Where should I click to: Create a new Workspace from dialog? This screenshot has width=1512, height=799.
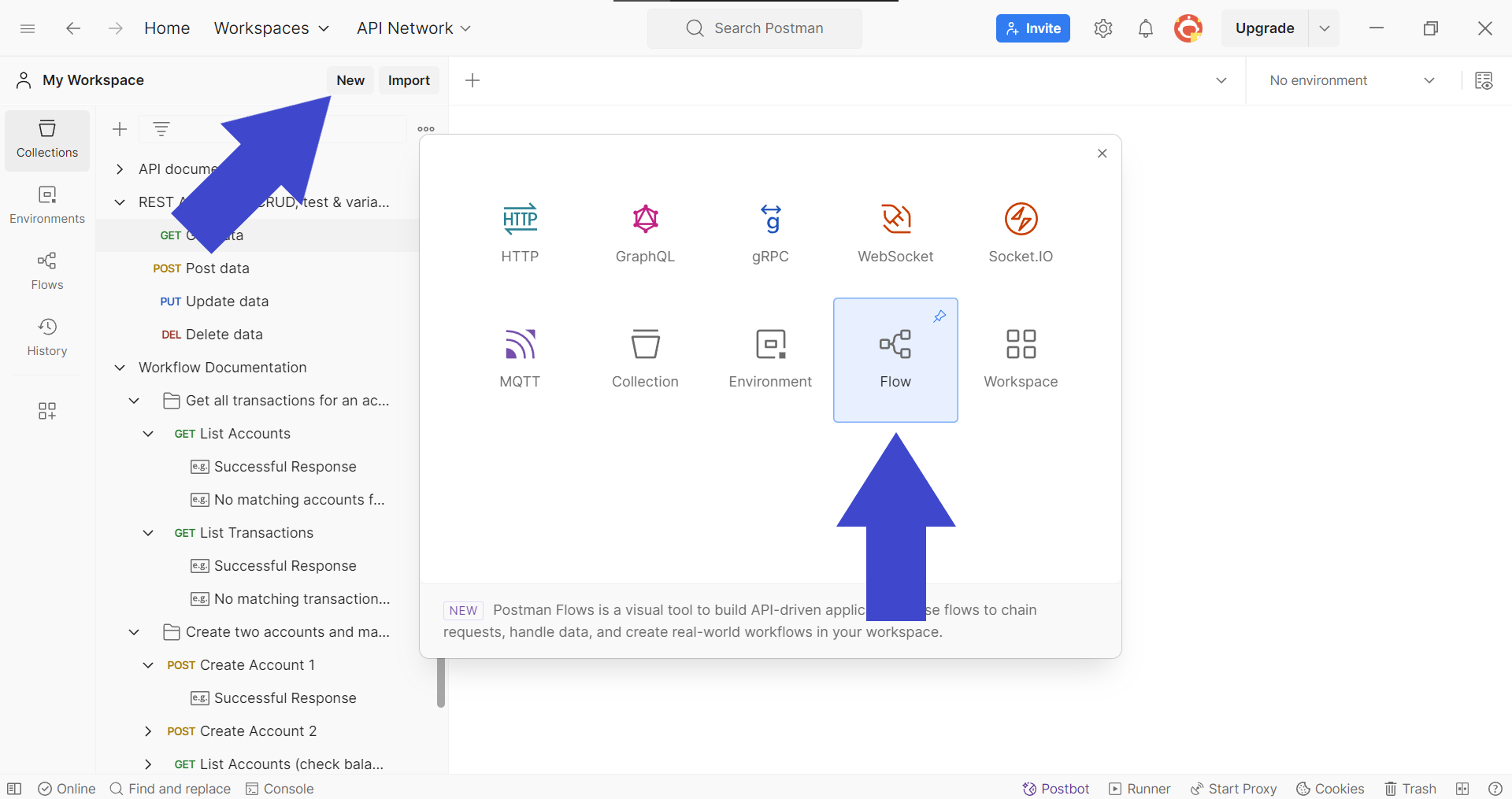click(x=1021, y=360)
